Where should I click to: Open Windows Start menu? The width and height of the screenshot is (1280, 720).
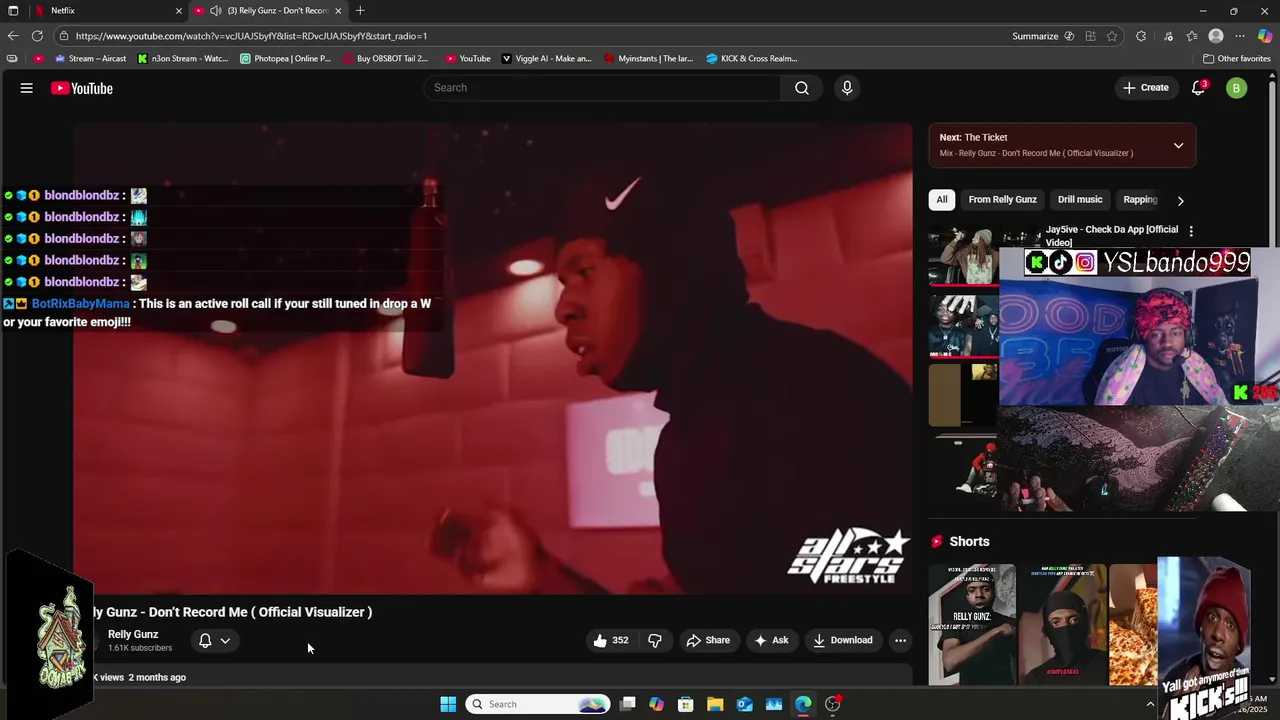tap(448, 704)
